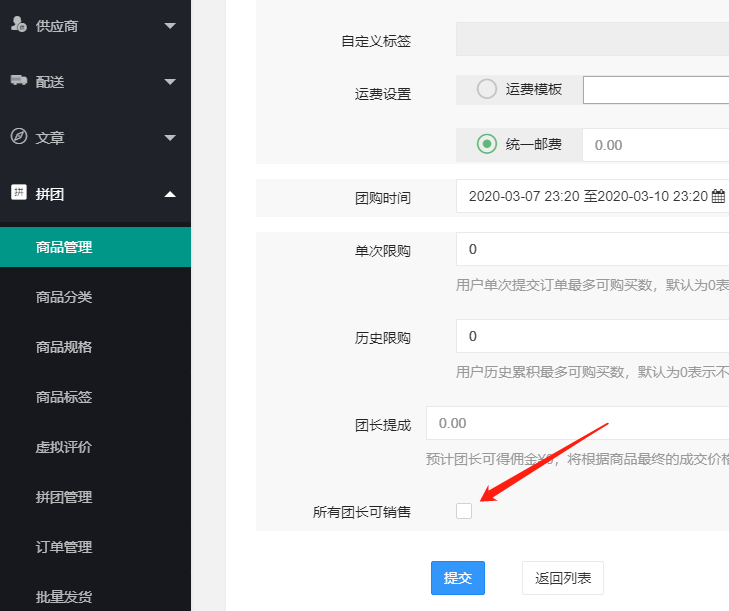
Task: Click the 返回列表 button
Action: 563,578
